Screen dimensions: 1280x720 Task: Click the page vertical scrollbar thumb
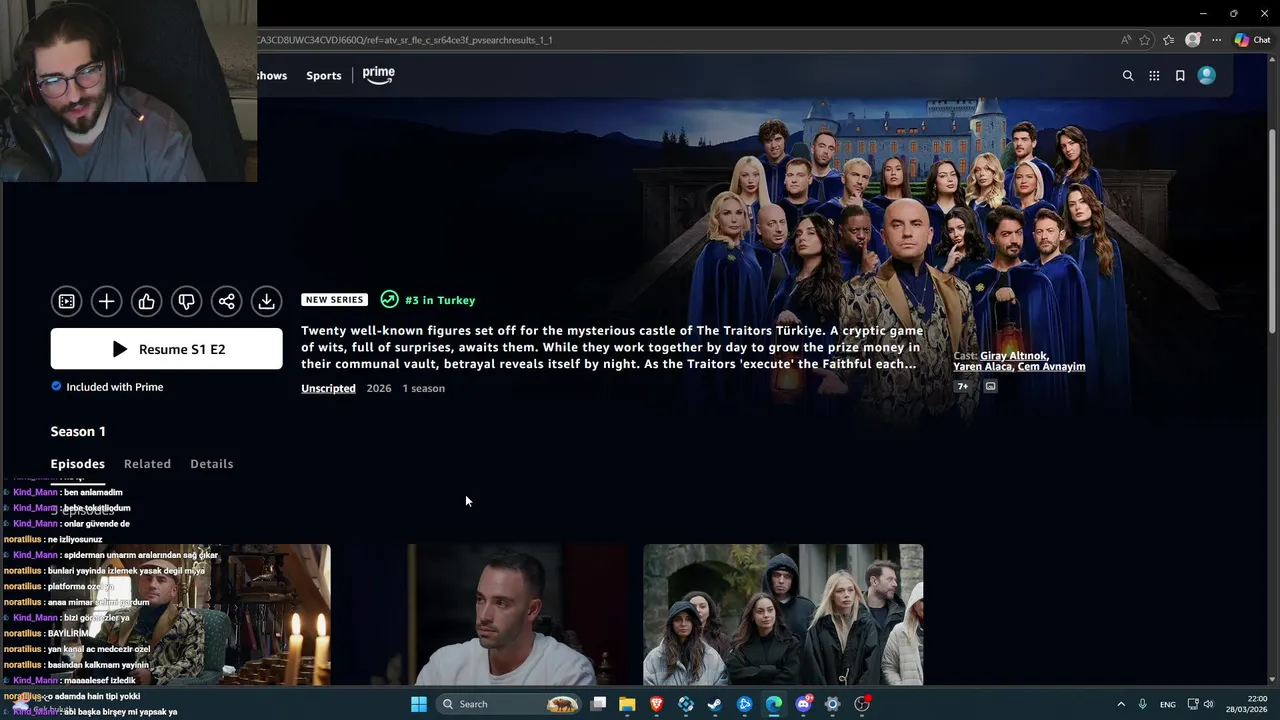[x=1272, y=230]
